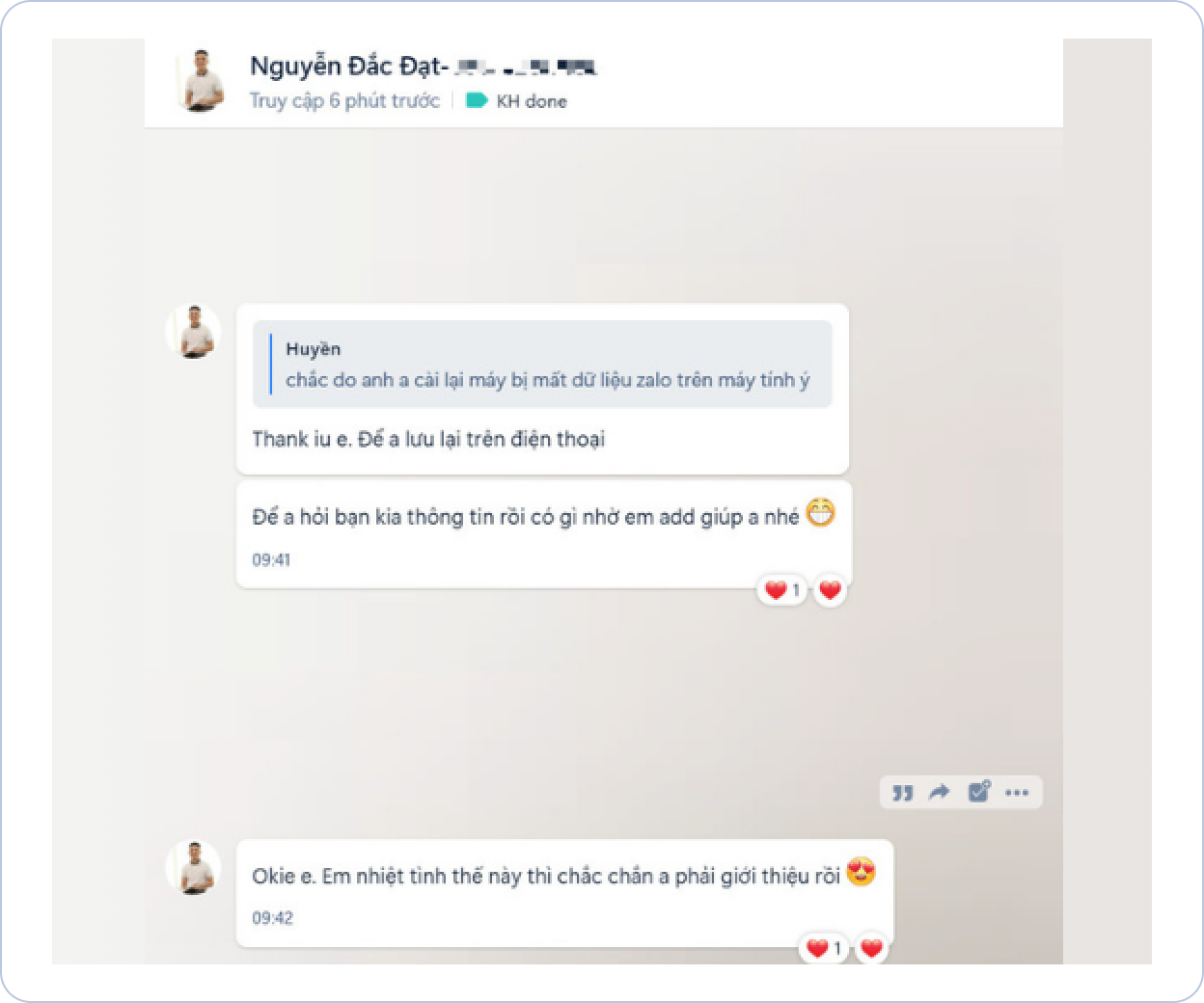Viewport: 1204px width, 1003px height.
Task: Click the contact name Nguyễn Đắc Đạt
Action: pos(349,67)
